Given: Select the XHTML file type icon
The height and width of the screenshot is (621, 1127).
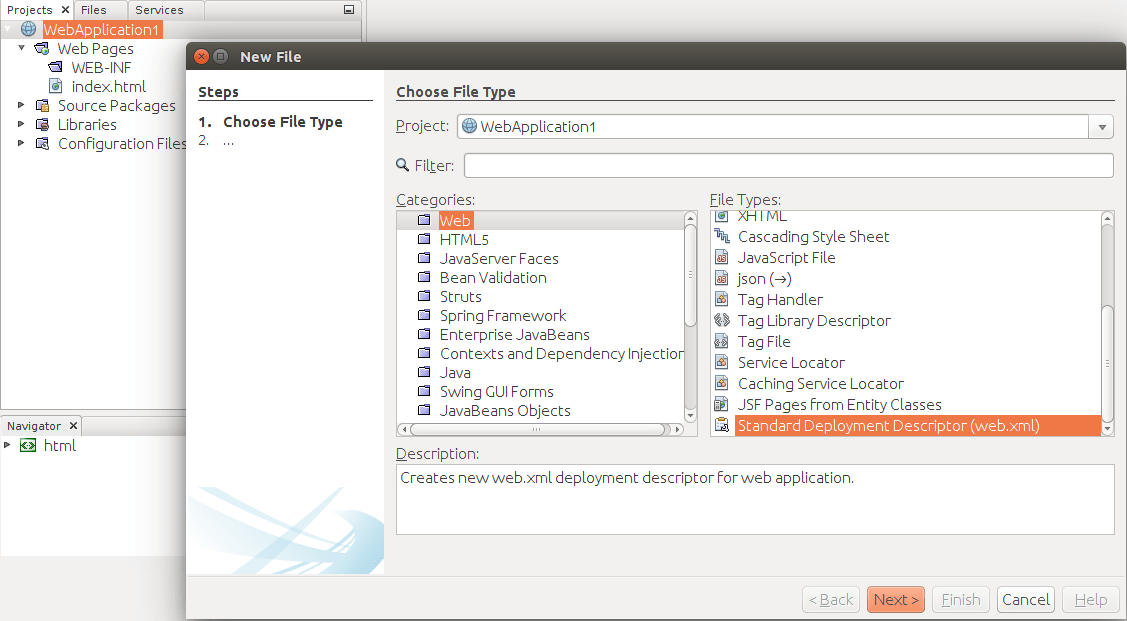Looking at the screenshot, I should click(x=723, y=215).
